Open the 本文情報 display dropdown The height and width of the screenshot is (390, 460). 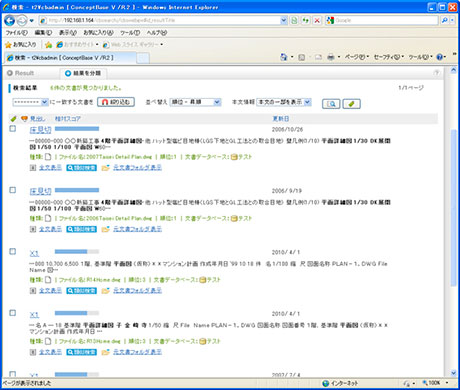(284, 102)
